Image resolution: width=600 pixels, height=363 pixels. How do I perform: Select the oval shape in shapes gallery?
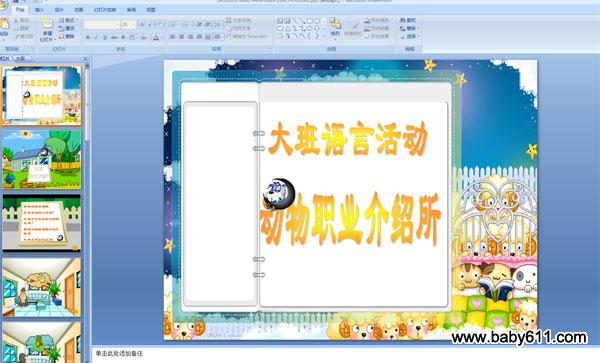click(317, 21)
